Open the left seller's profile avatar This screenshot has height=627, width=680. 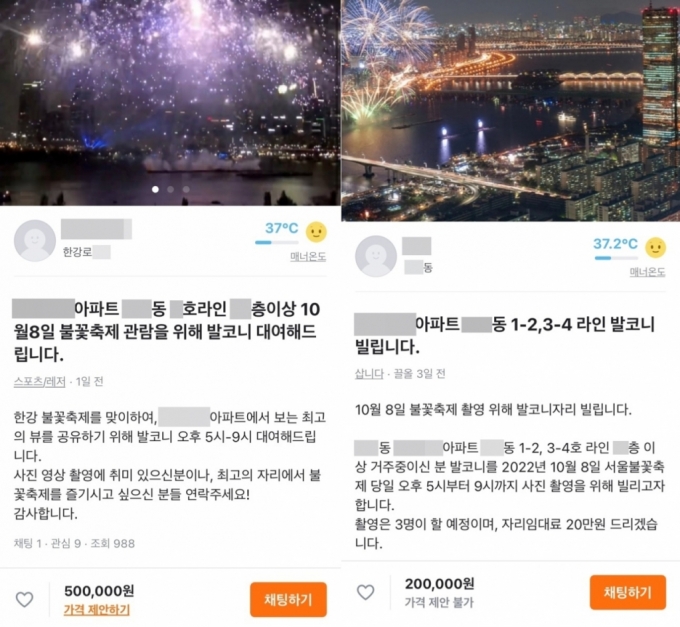(x=35, y=241)
